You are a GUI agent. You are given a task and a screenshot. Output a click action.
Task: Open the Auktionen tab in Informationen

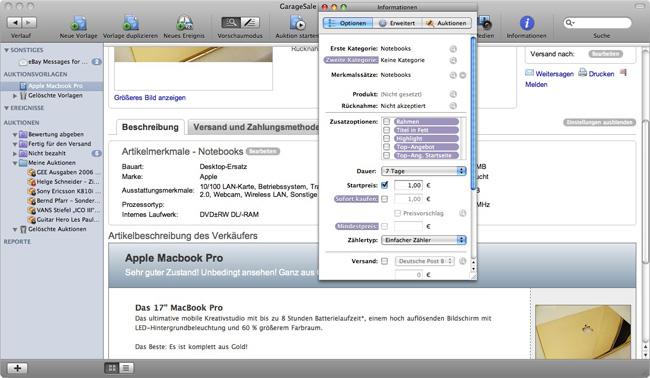click(x=446, y=23)
